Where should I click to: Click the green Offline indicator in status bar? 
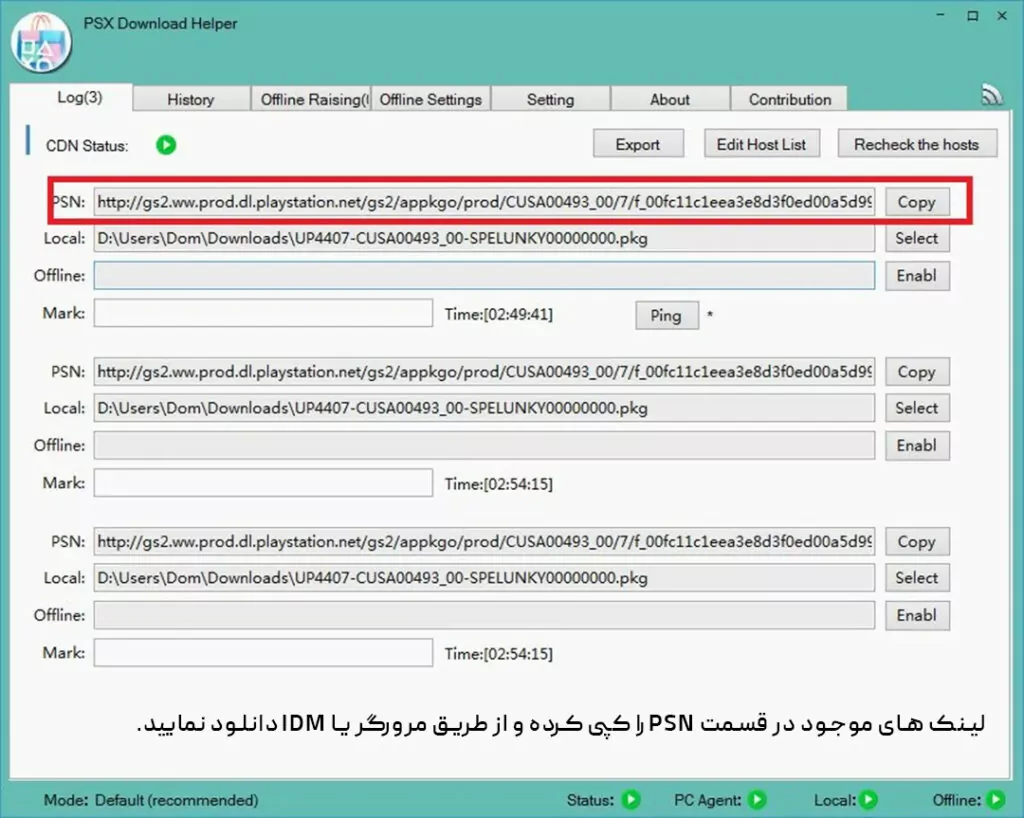(995, 800)
